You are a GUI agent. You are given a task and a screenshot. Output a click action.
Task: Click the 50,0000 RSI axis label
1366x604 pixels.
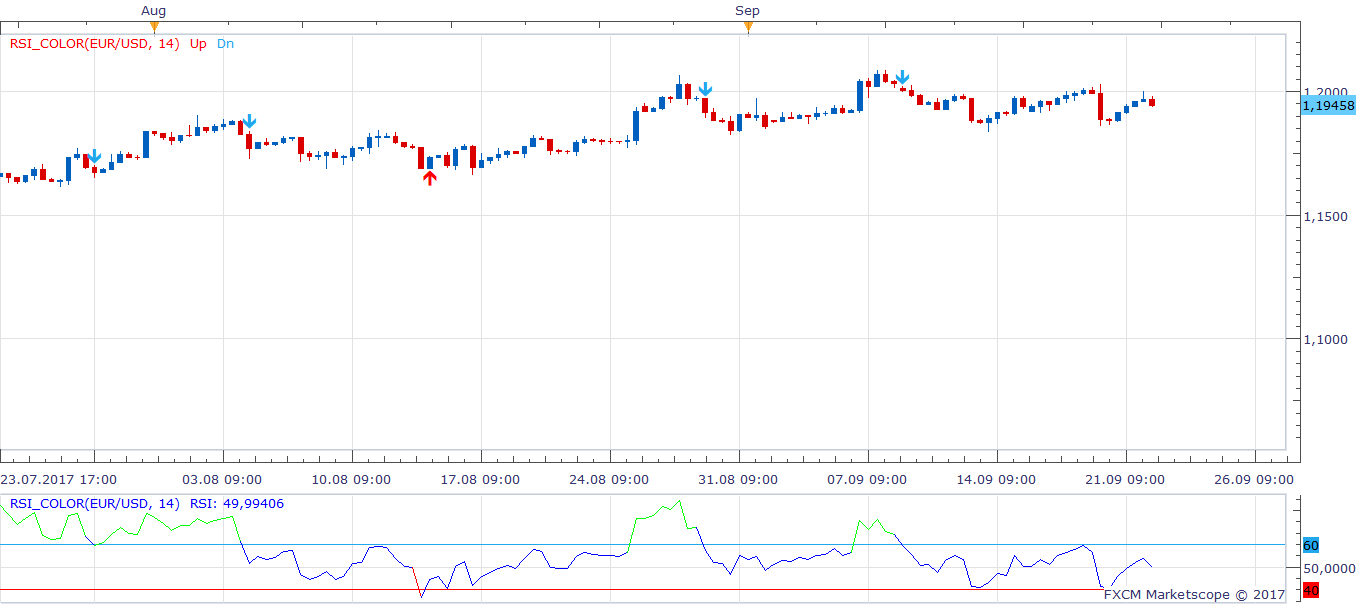tap(1328, 568)
